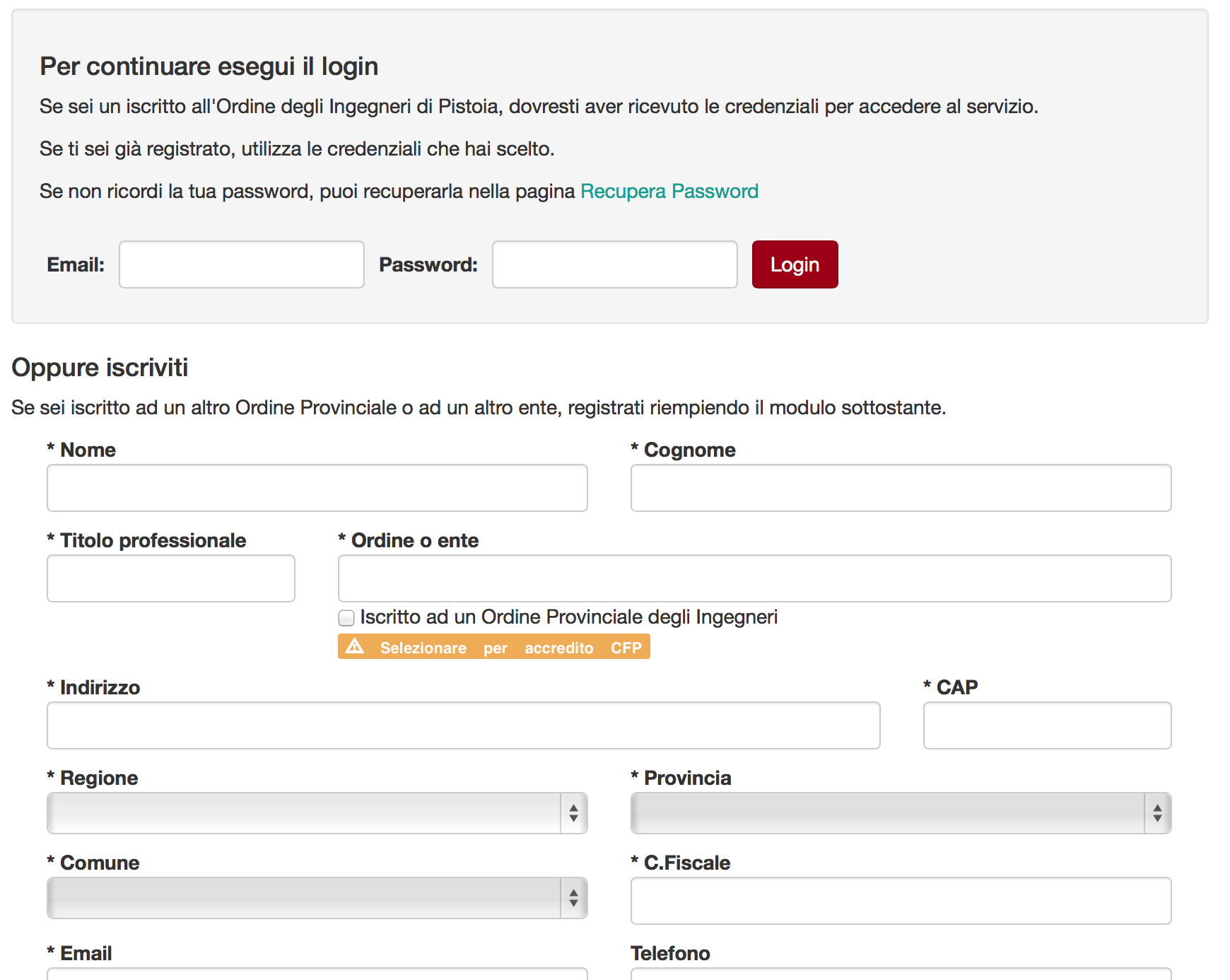Image resolution: width=1230 pixels, height=980 pixels.
Task: Click the Ordine o ente field
Action: [754, 578]
